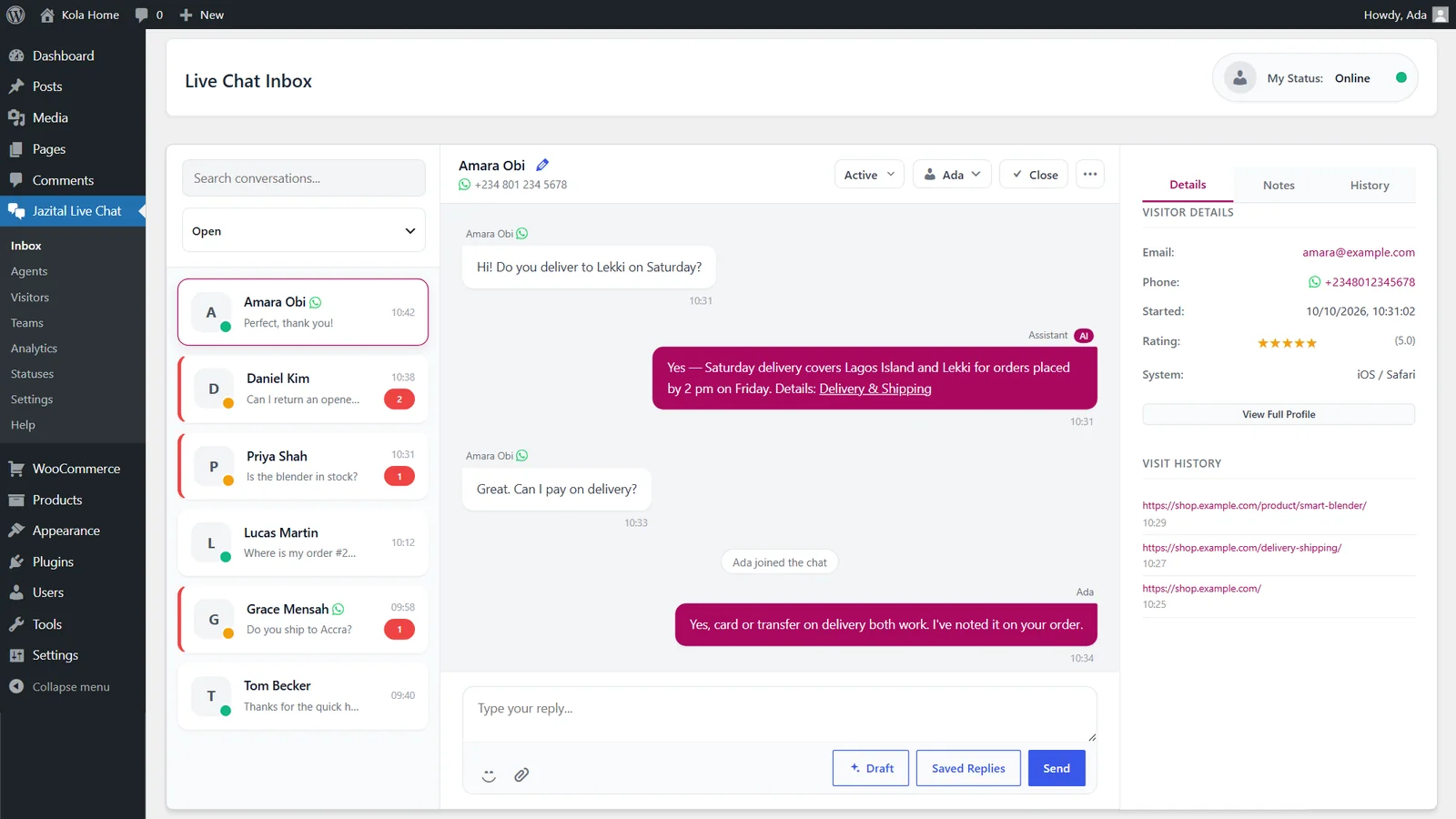Select Amara Obi conversation

pyautogui.click(x=303, y=312)
